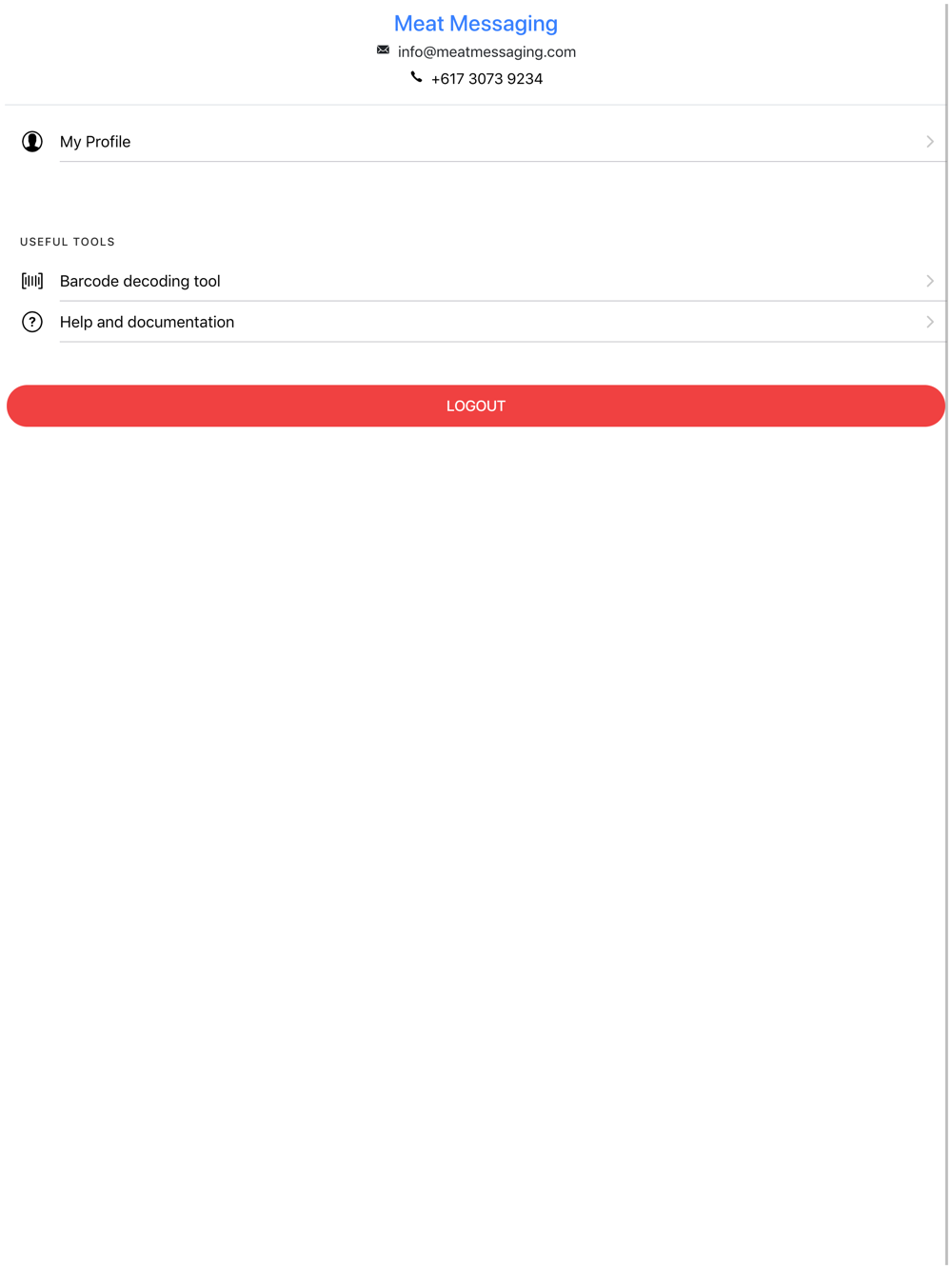The image size is (952, 1270).
Task: Click the empty white area below Logout
Action: [476, 847]
